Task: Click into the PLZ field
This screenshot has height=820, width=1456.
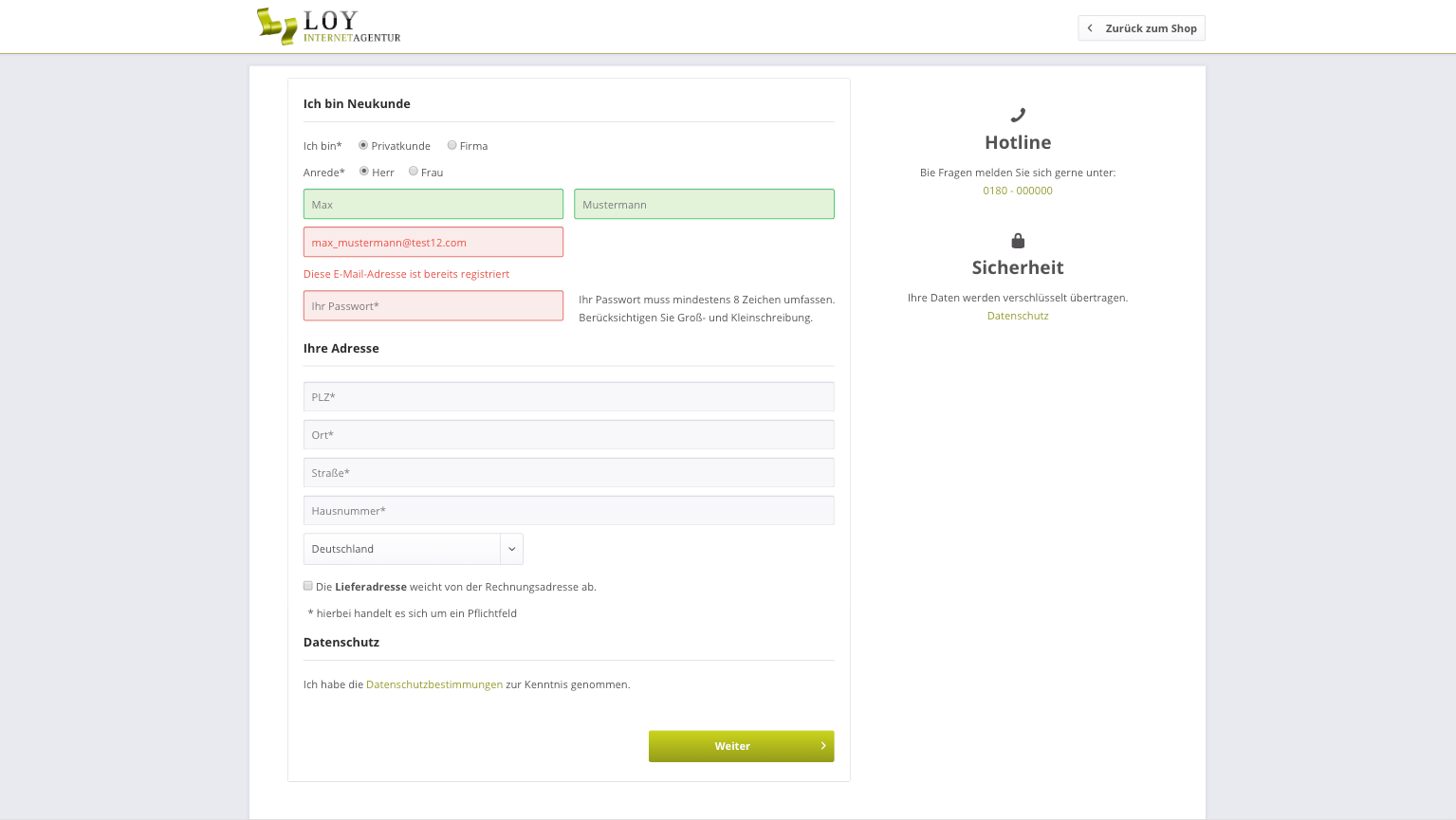Action: [x=569, y=396]
